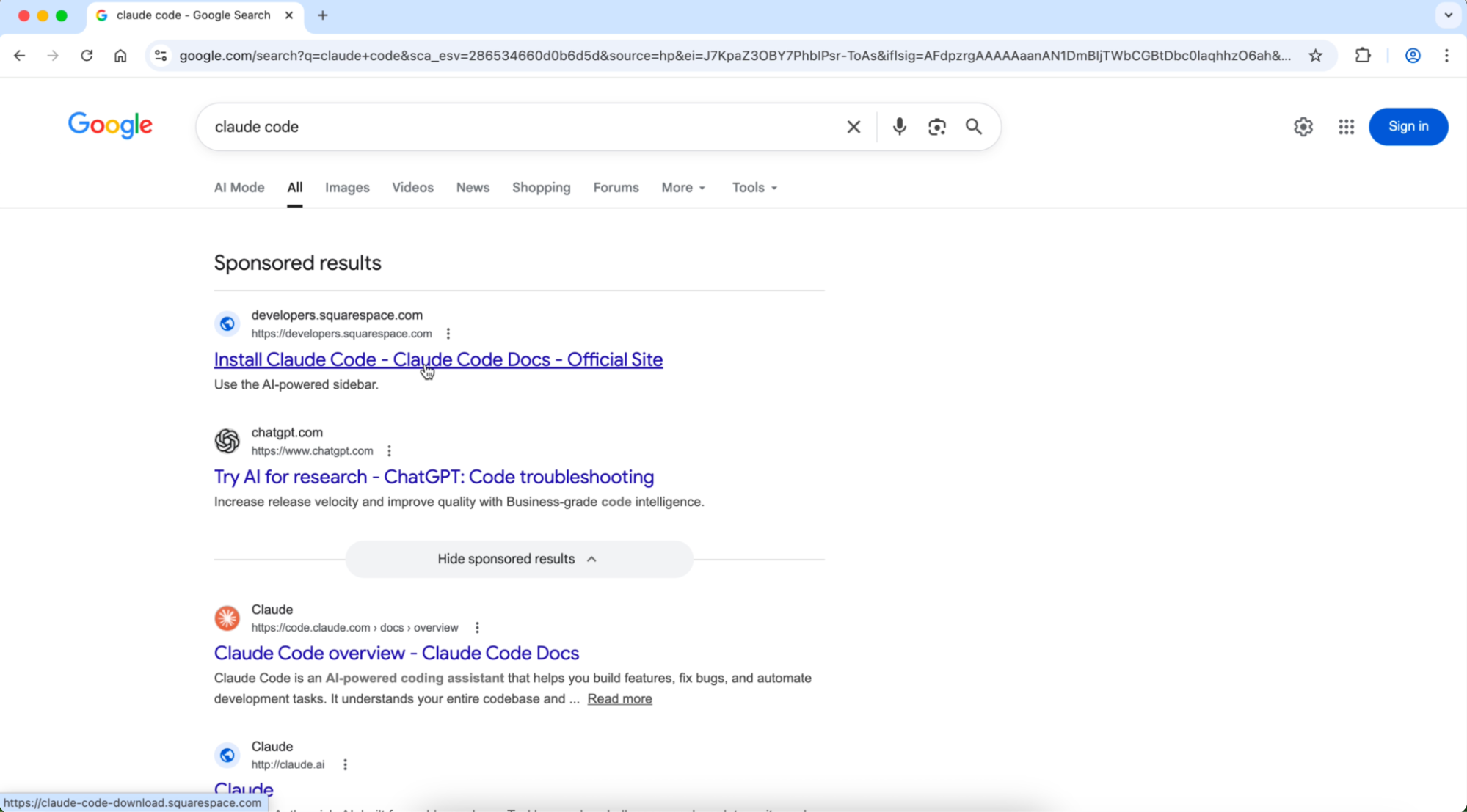
Task: Click the magnifying glass search button
Action: point(974,126)
